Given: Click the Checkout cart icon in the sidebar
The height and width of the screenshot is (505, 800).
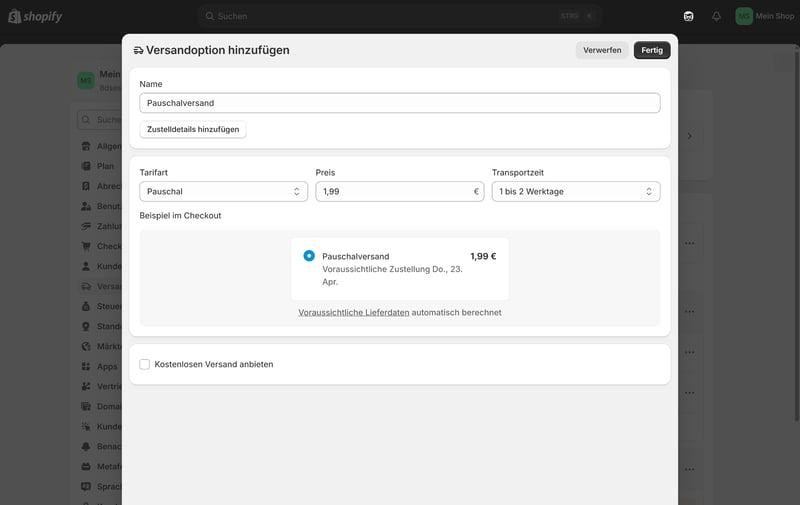Looking at the screenshot, I should [87, 247].
